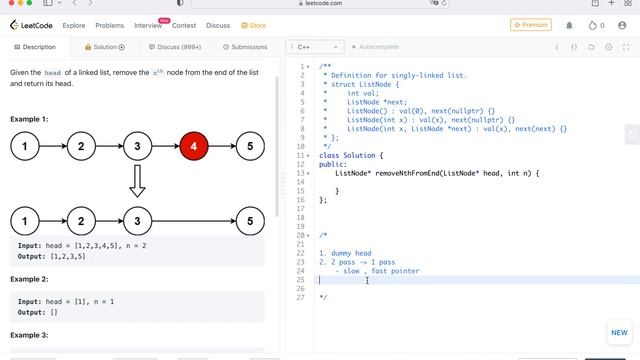
Task: Click the '1. dummy head' comment line
Action: point(345,253)
